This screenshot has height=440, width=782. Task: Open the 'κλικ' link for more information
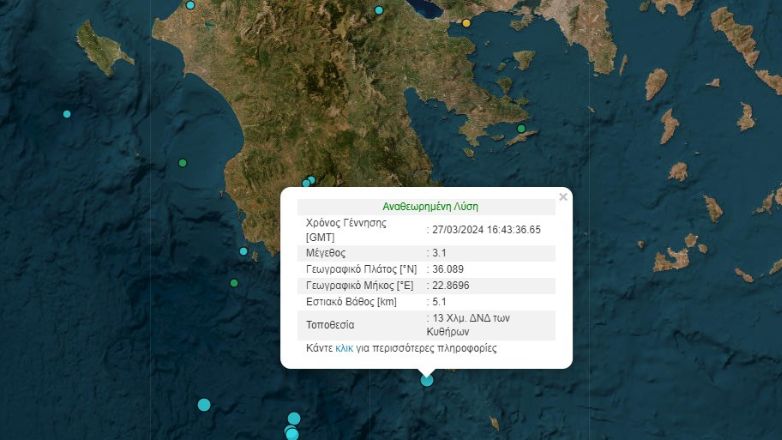[x=344, y=348]
